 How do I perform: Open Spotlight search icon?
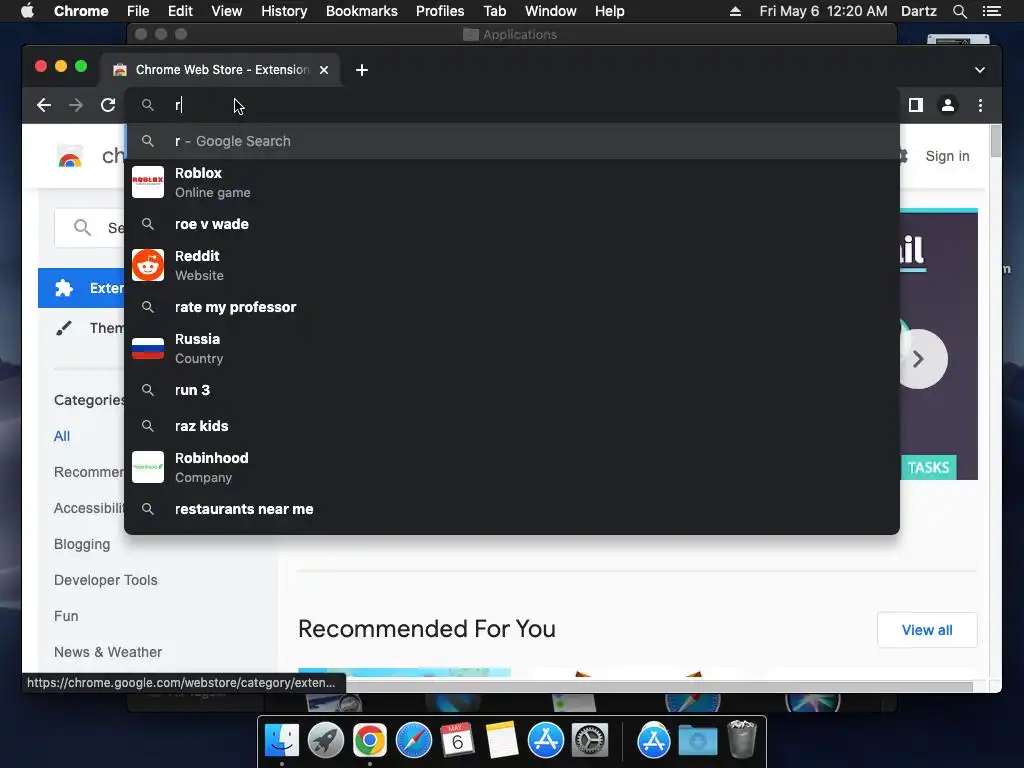click(x=959, y=11)
